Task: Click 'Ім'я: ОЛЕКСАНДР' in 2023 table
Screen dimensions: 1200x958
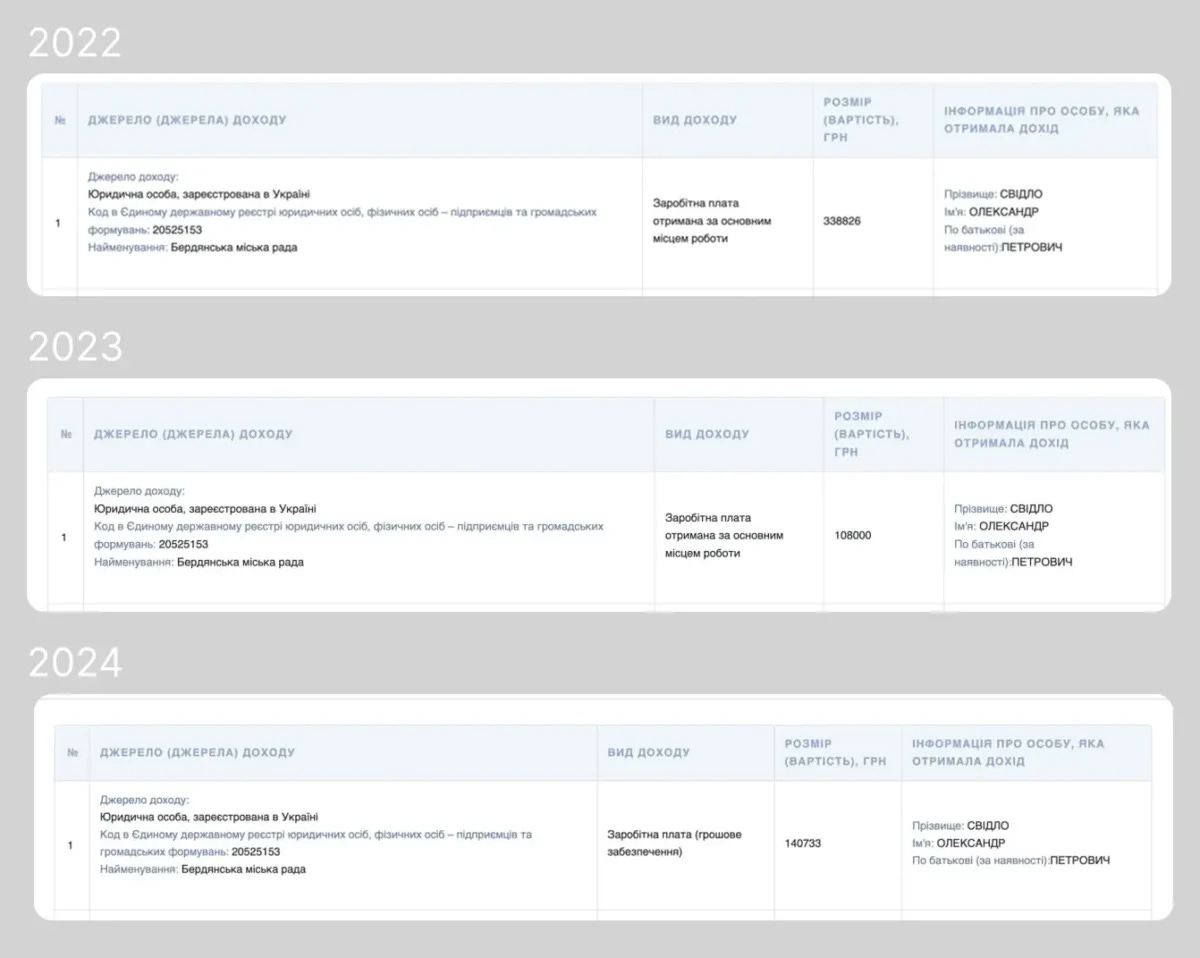Action: pyautogui.click(x=1001, y=527)
